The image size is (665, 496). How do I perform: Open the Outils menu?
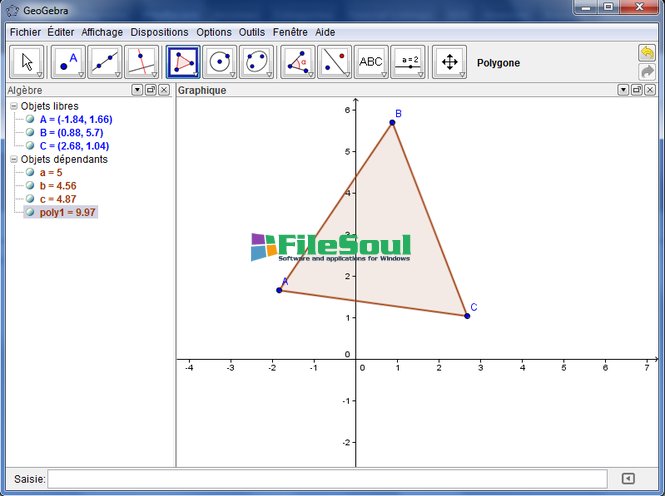(252, 32)
